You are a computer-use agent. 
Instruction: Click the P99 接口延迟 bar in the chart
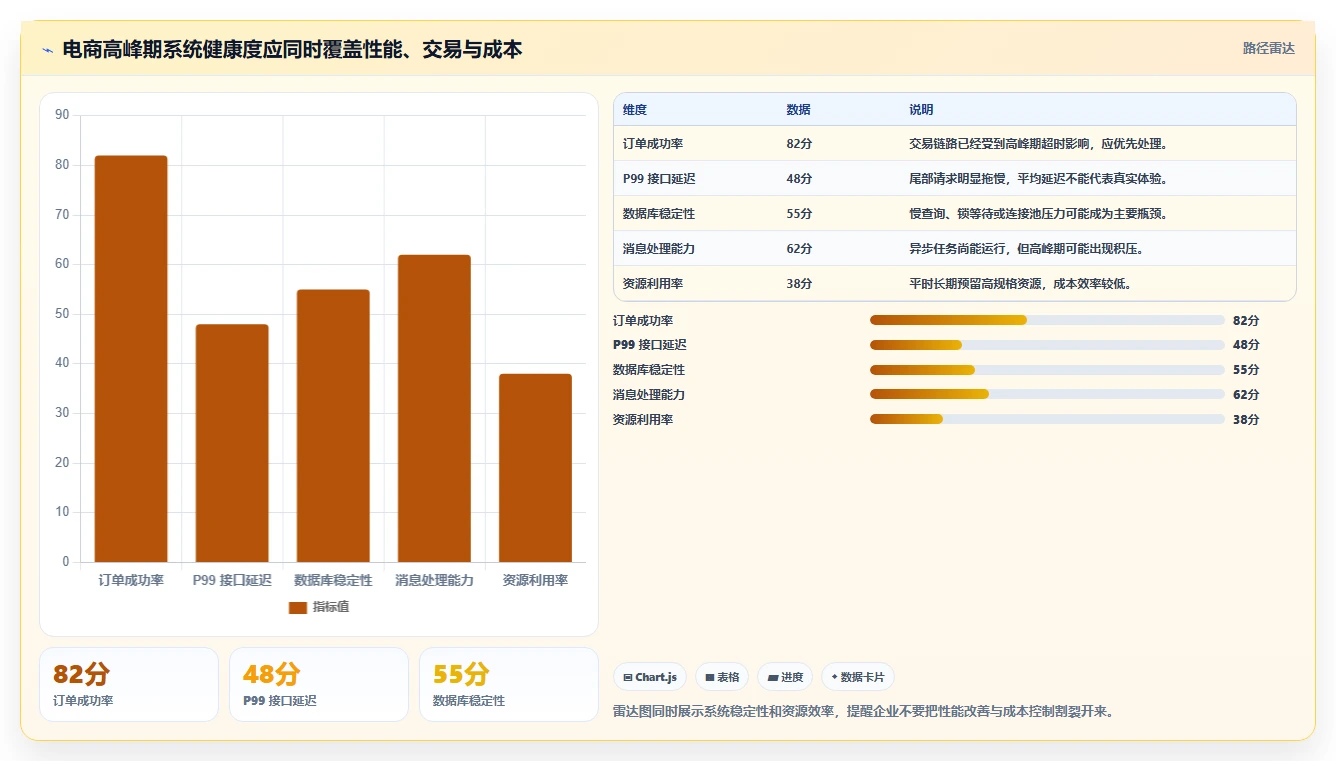point(232,443)
